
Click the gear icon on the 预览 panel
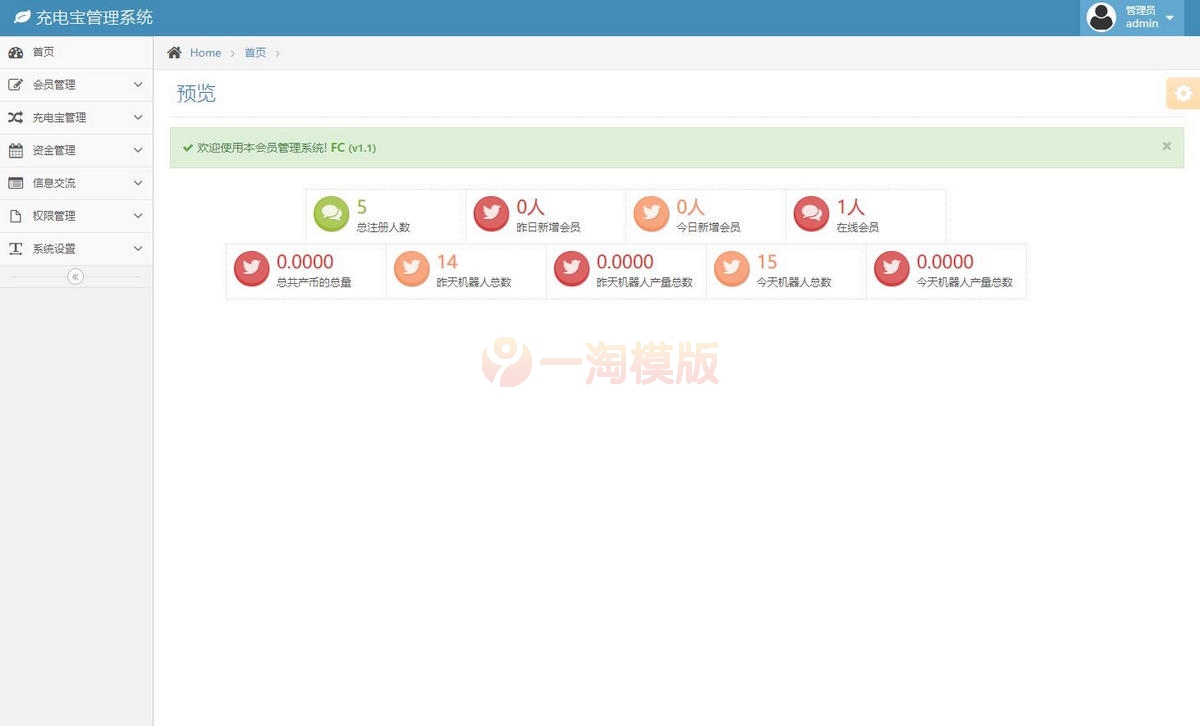tap(1182, 92)
